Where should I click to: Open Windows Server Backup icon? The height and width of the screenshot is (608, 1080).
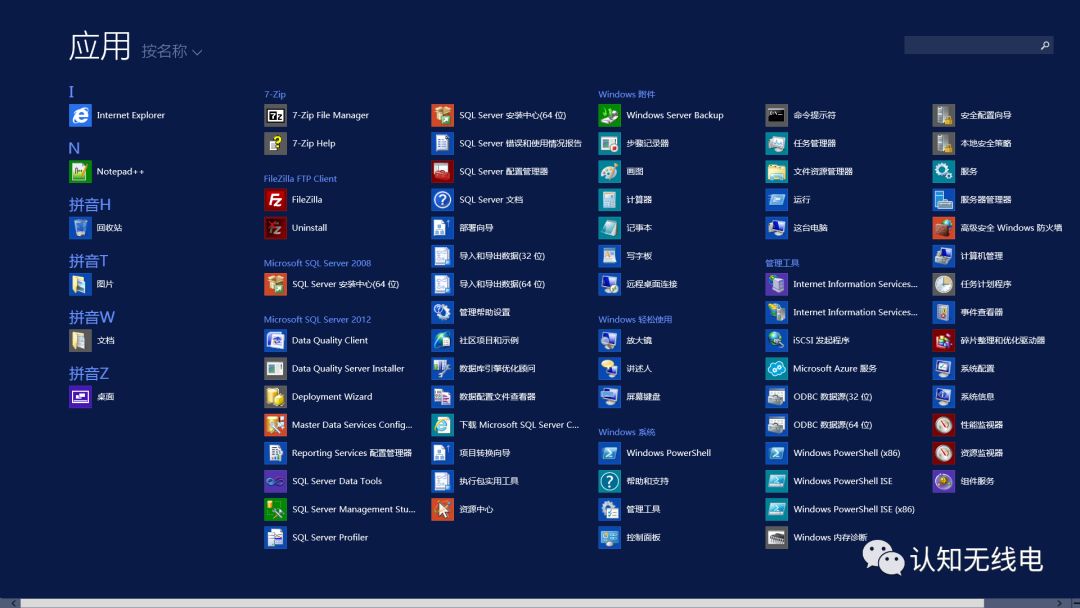(610, 115)
